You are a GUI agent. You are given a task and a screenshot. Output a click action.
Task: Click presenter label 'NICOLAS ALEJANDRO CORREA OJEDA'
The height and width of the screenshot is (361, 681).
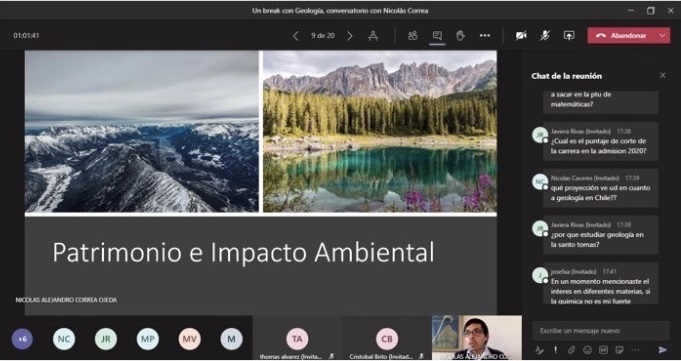coord(66,300)
